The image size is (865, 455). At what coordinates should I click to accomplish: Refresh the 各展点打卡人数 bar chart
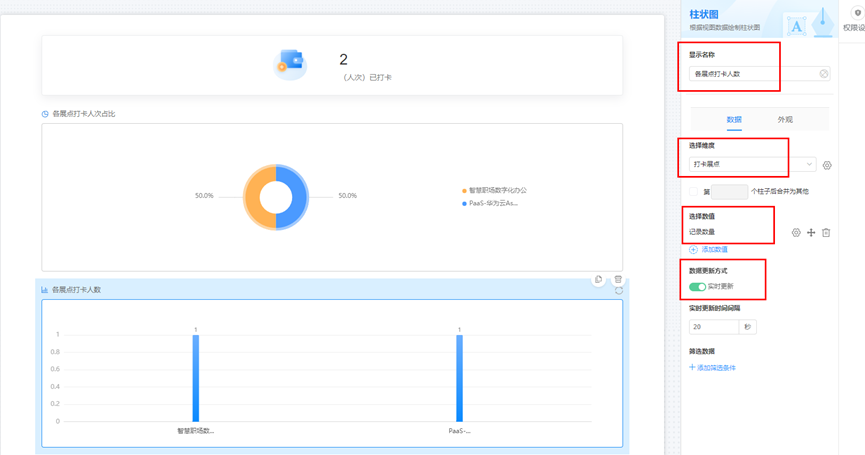[619, 291]
